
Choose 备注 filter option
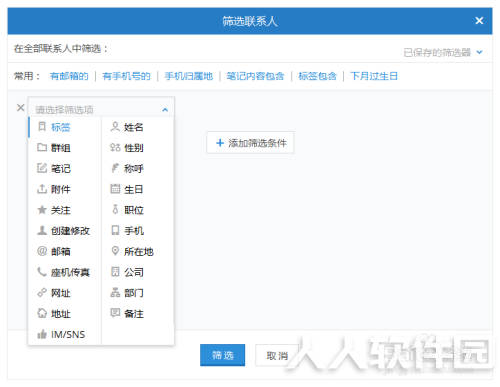click(x=138, y=313)
